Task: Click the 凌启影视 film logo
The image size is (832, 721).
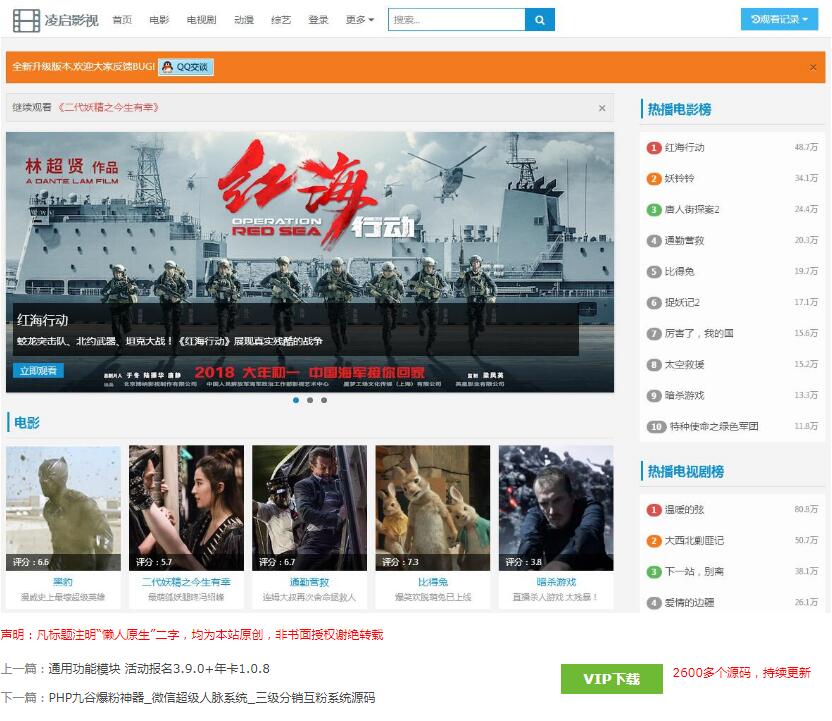Action: point(56,20)
